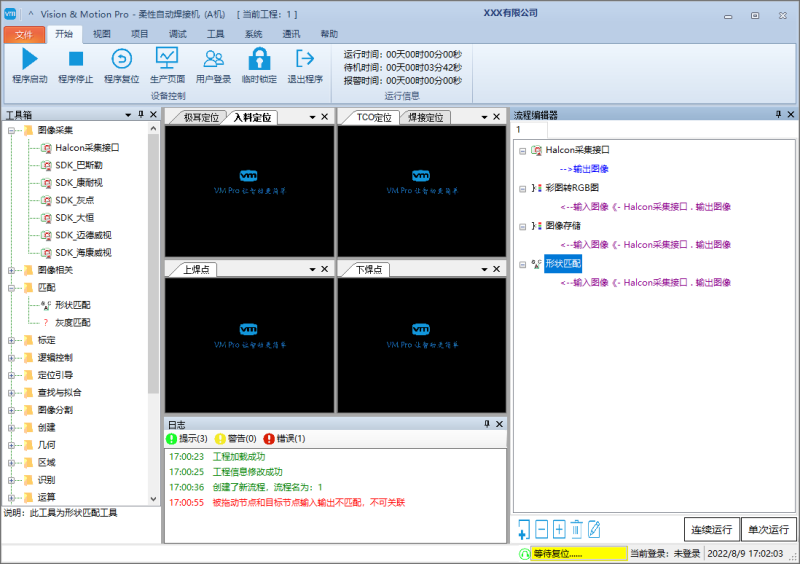This screenshot has width=800, height=564.
Task: Switch to the 调试 ribbon tab
Action: tap(177, 33)
